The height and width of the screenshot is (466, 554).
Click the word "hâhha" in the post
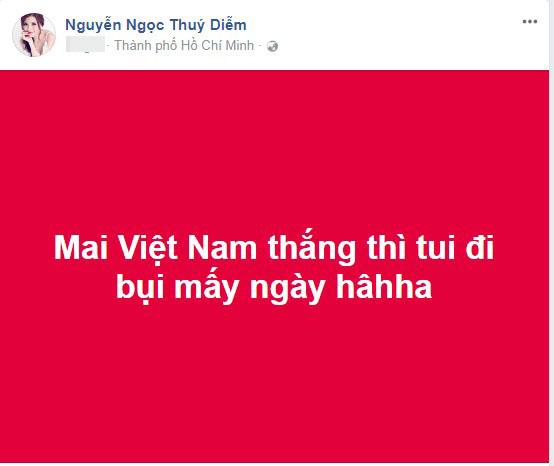pos(384,286)
